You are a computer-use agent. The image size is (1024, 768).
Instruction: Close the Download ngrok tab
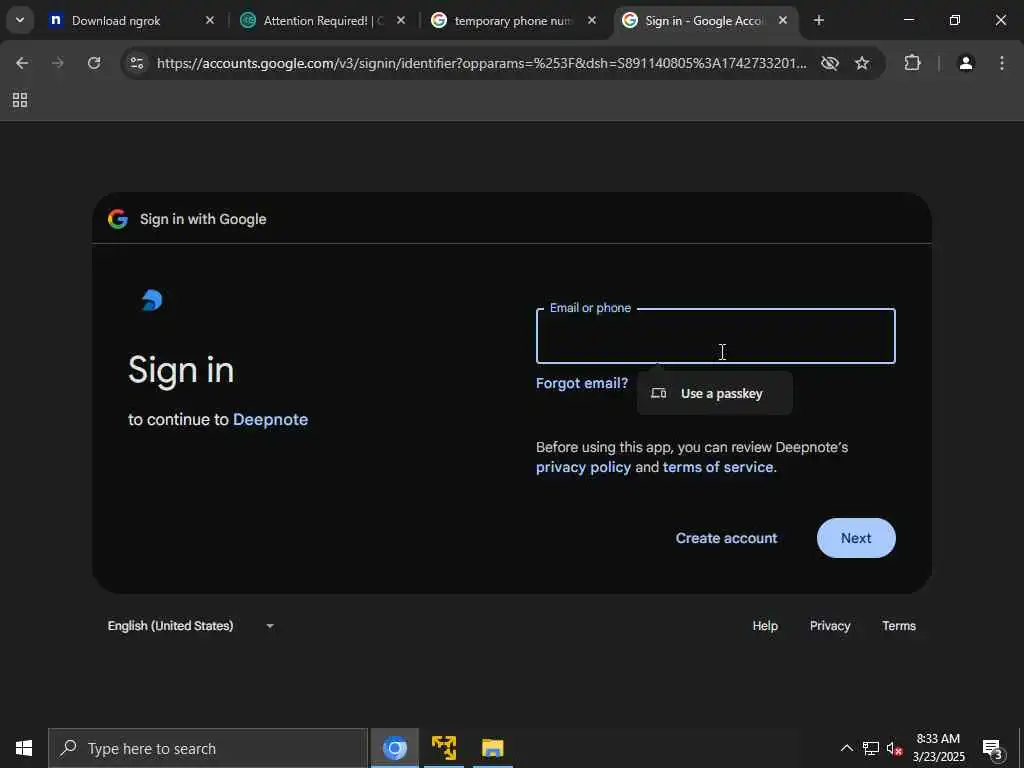(210, 20)
